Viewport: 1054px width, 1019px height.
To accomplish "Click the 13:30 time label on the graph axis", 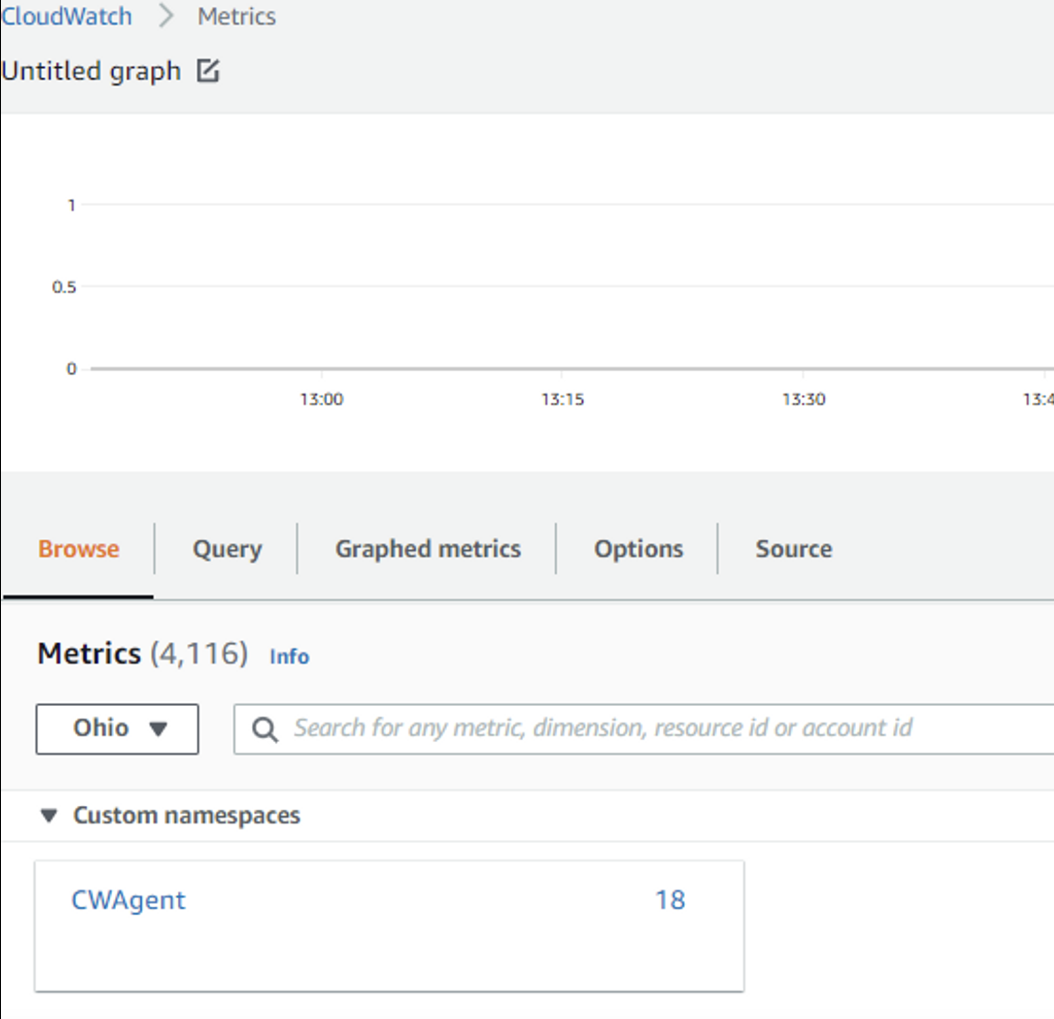I will click(x=803, y=399).
